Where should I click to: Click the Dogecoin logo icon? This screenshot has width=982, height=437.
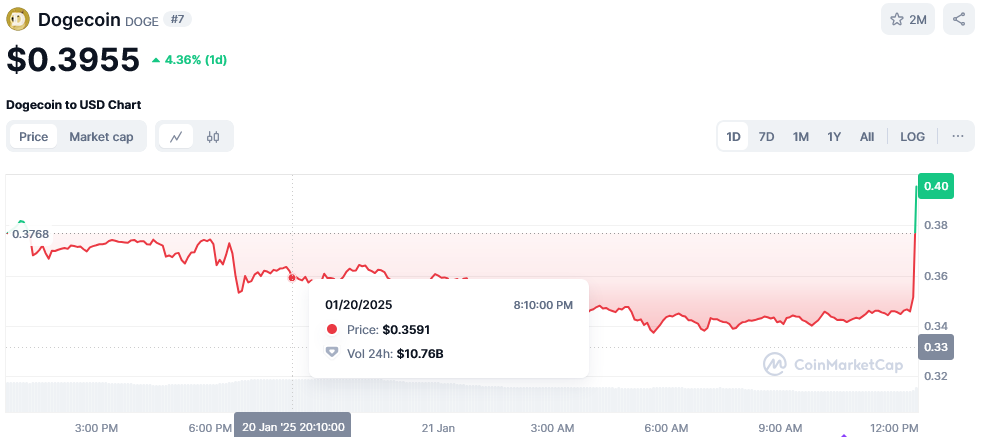coord(18,19)
